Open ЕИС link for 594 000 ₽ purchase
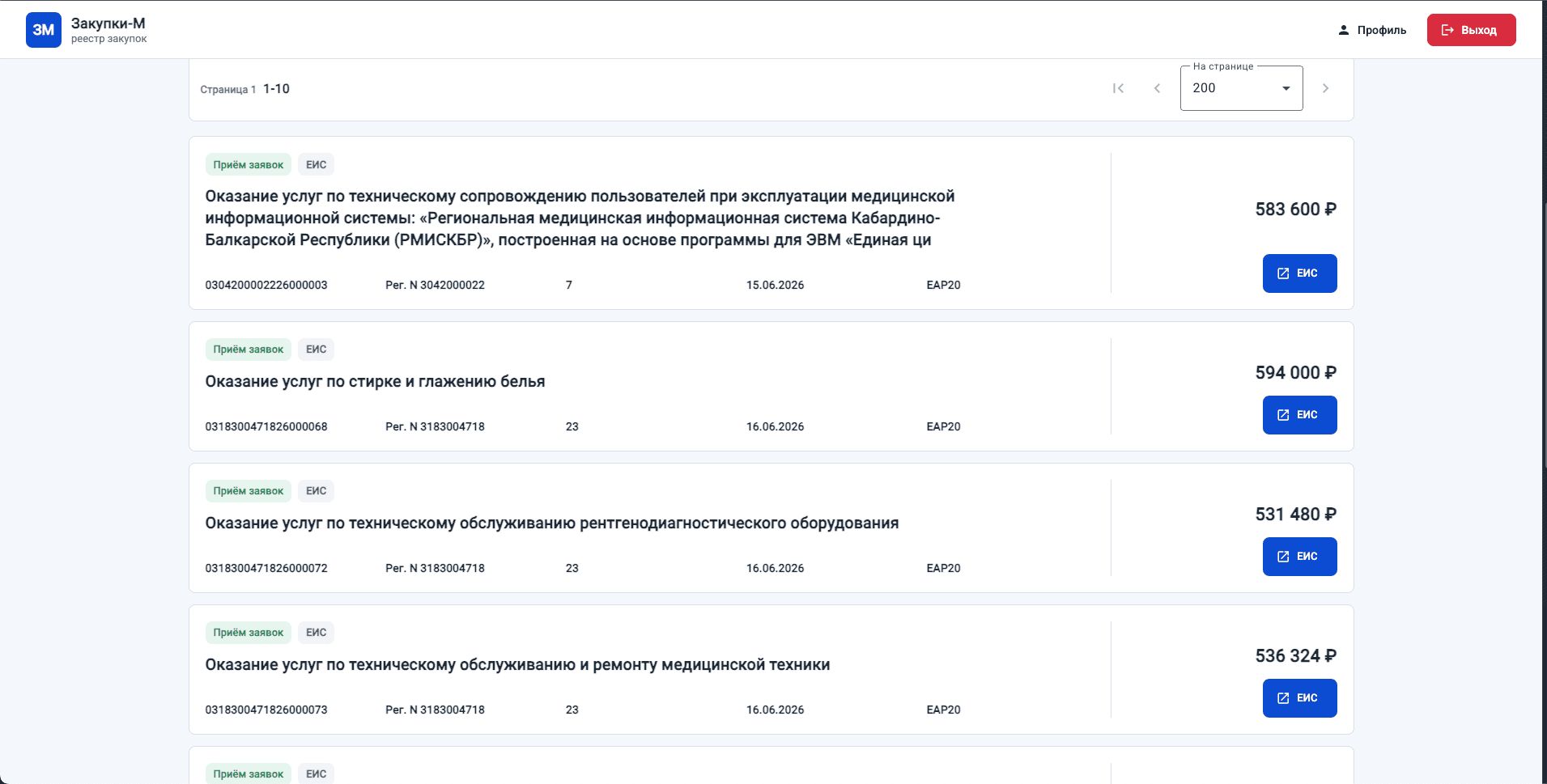Viewport: 1547px width, 784px height. click(1299, 415)
